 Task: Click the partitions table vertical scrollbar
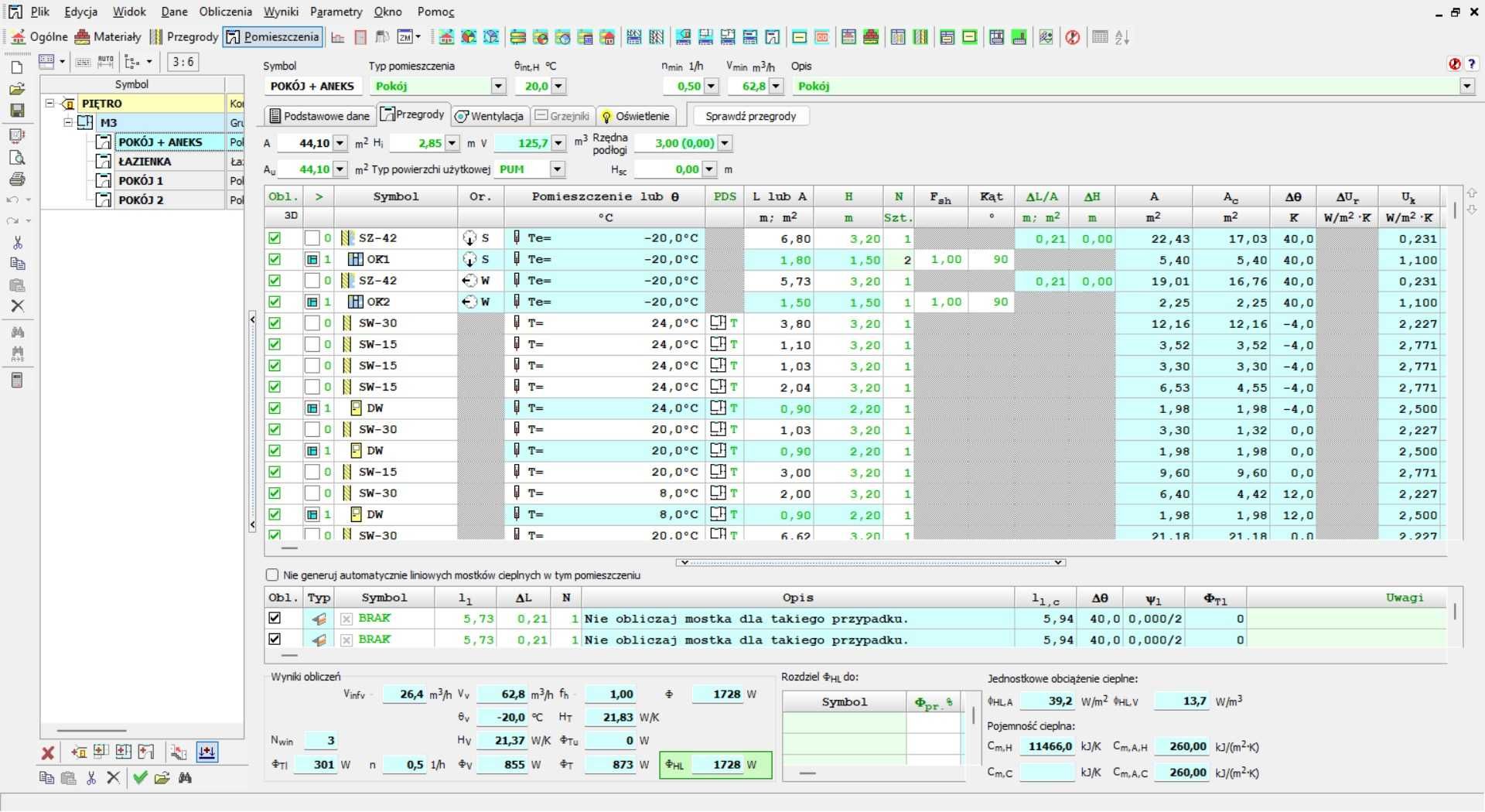pos(1454,210)
